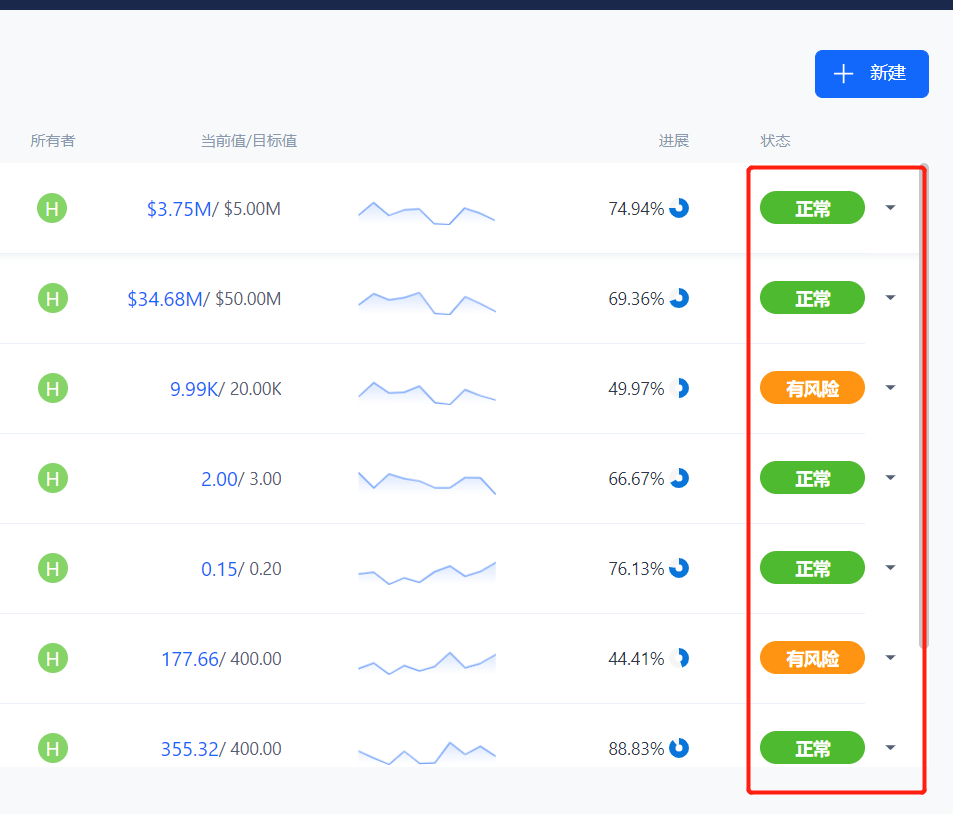
Task: Open current value 9.99K link
Action: point(194,389)
